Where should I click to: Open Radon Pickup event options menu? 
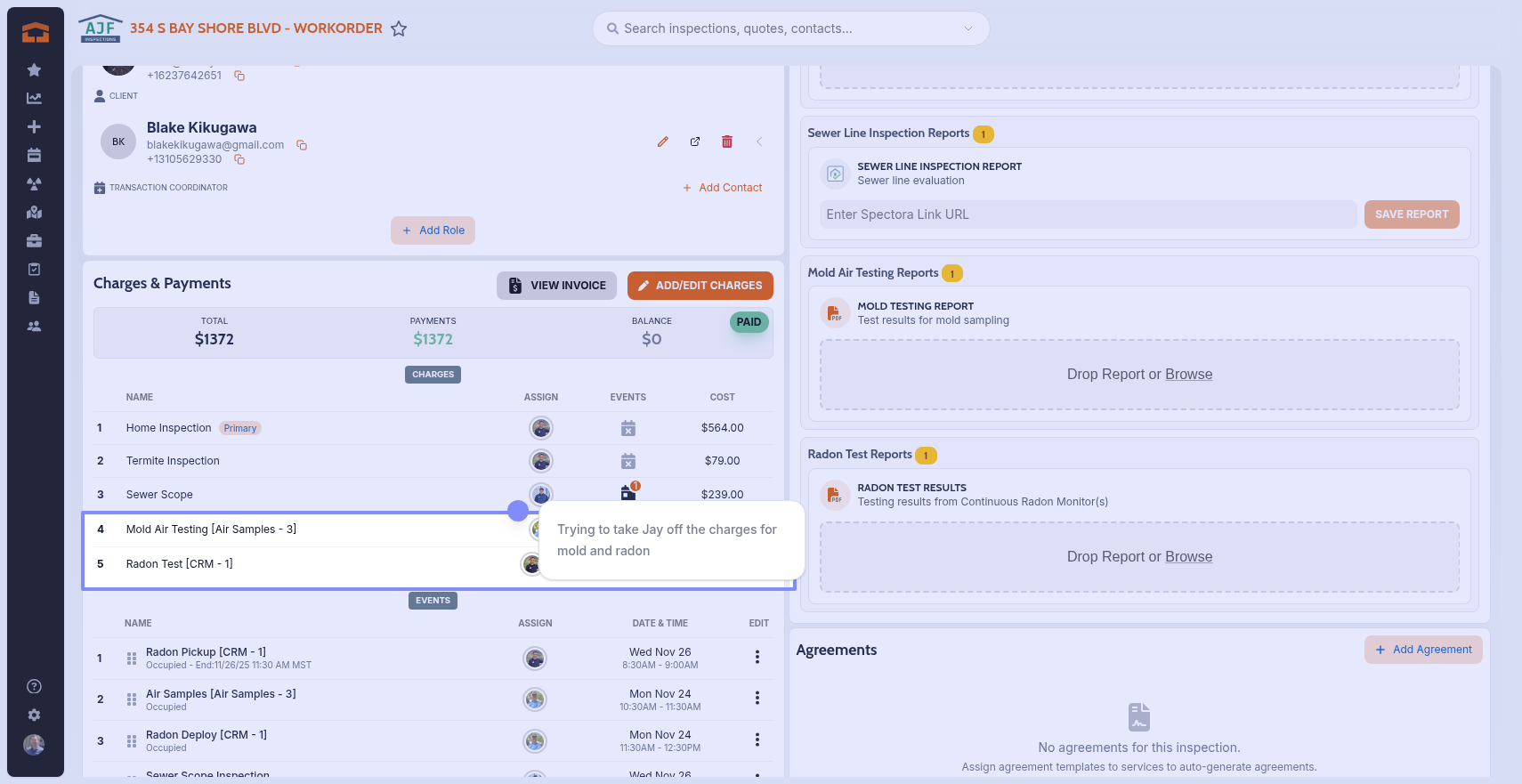coord(757,657)
